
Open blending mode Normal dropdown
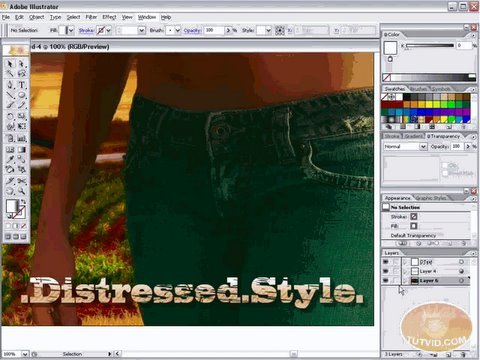pyautogui.click(x=423, y=147)
